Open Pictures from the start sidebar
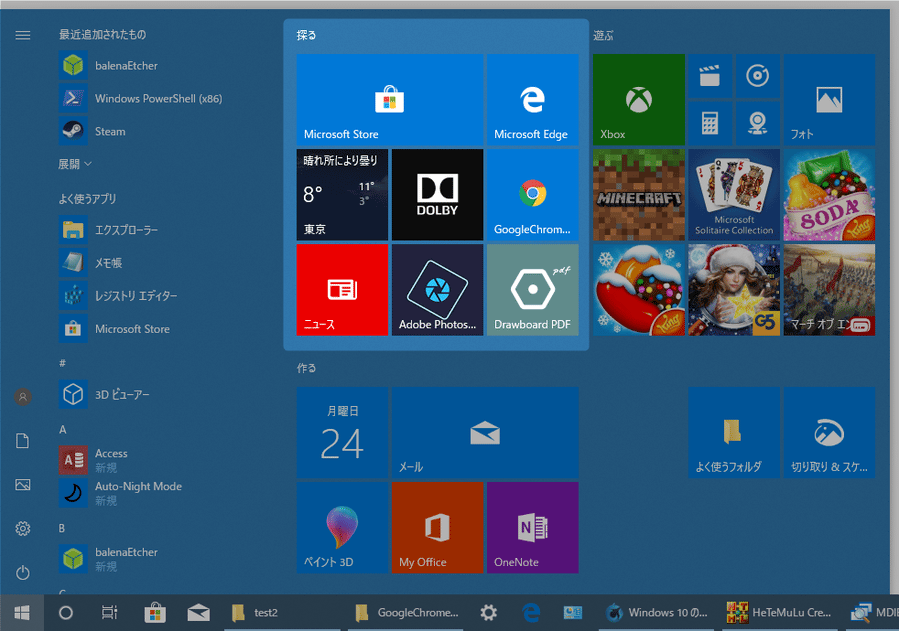The width and height of the screenshot is (899, 631). coord(23,485)
